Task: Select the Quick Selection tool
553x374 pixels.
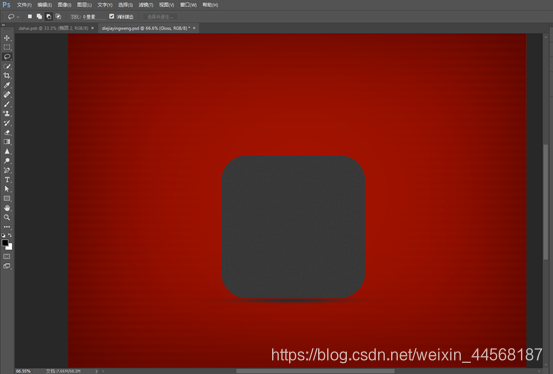Action: point(7,66)
